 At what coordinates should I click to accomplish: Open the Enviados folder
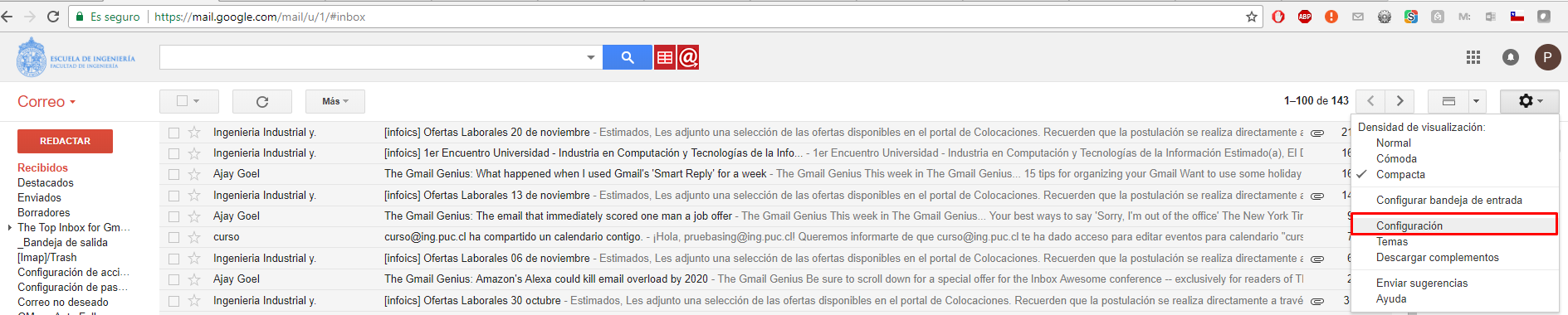click(x=40, y=197)
